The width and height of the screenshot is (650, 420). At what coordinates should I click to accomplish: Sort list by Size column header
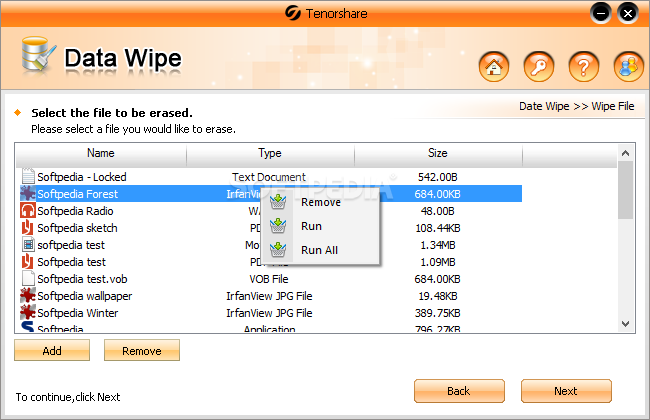[x=438, y=153]
